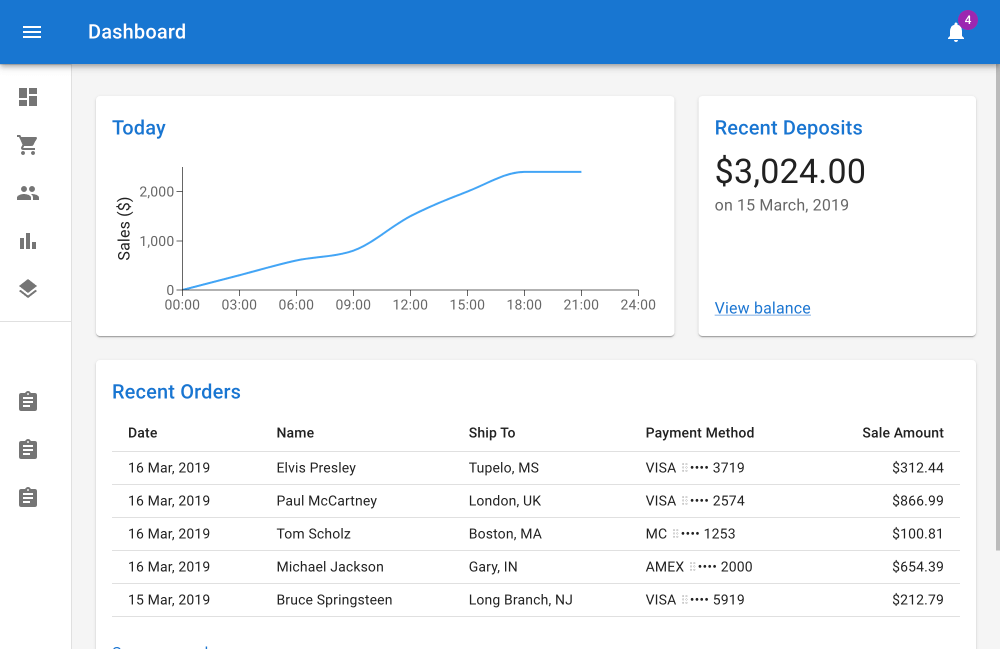Select the top clipboard report icon

(28, 401)
